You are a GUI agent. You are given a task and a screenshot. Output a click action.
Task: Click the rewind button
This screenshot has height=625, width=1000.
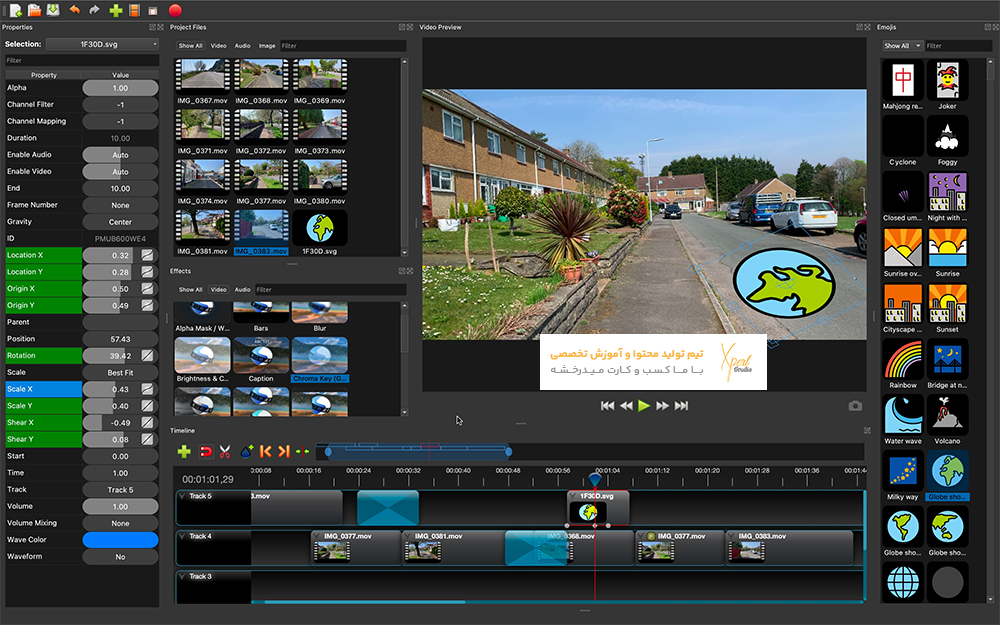(x=626, y=406)
